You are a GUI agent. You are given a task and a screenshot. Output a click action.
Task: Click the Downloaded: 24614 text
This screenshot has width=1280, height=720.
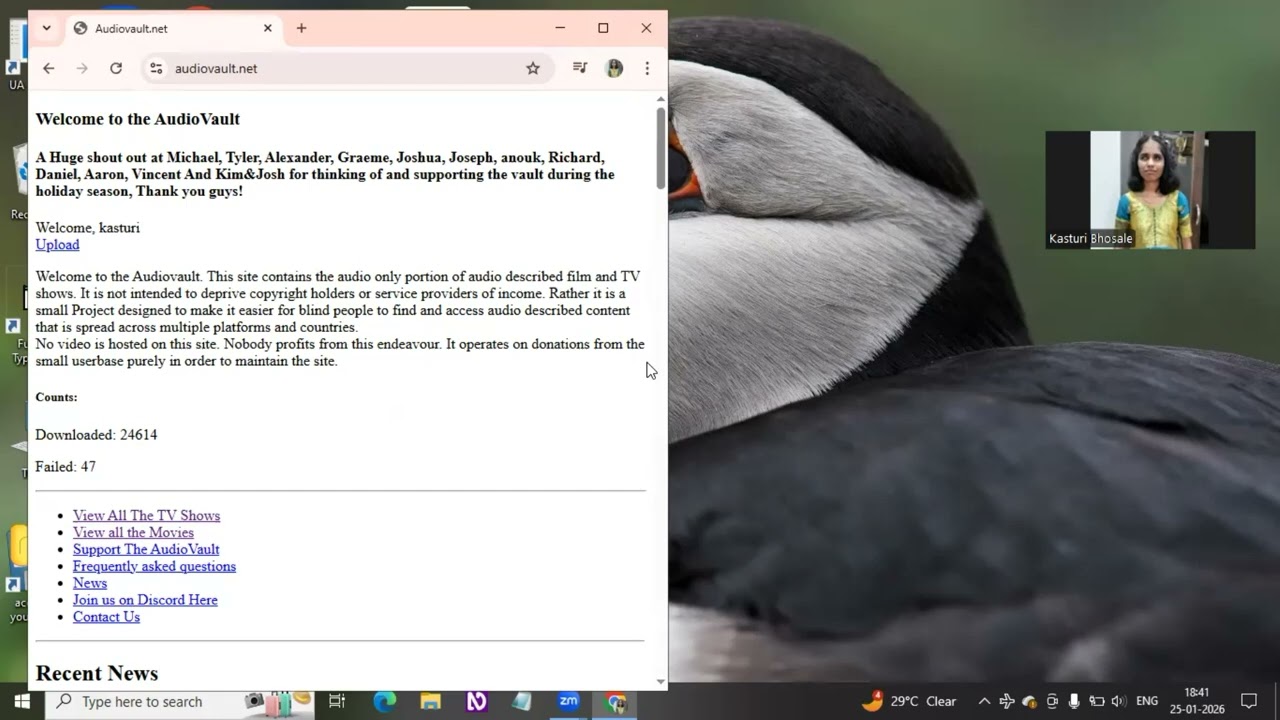(x=96, y=435)
